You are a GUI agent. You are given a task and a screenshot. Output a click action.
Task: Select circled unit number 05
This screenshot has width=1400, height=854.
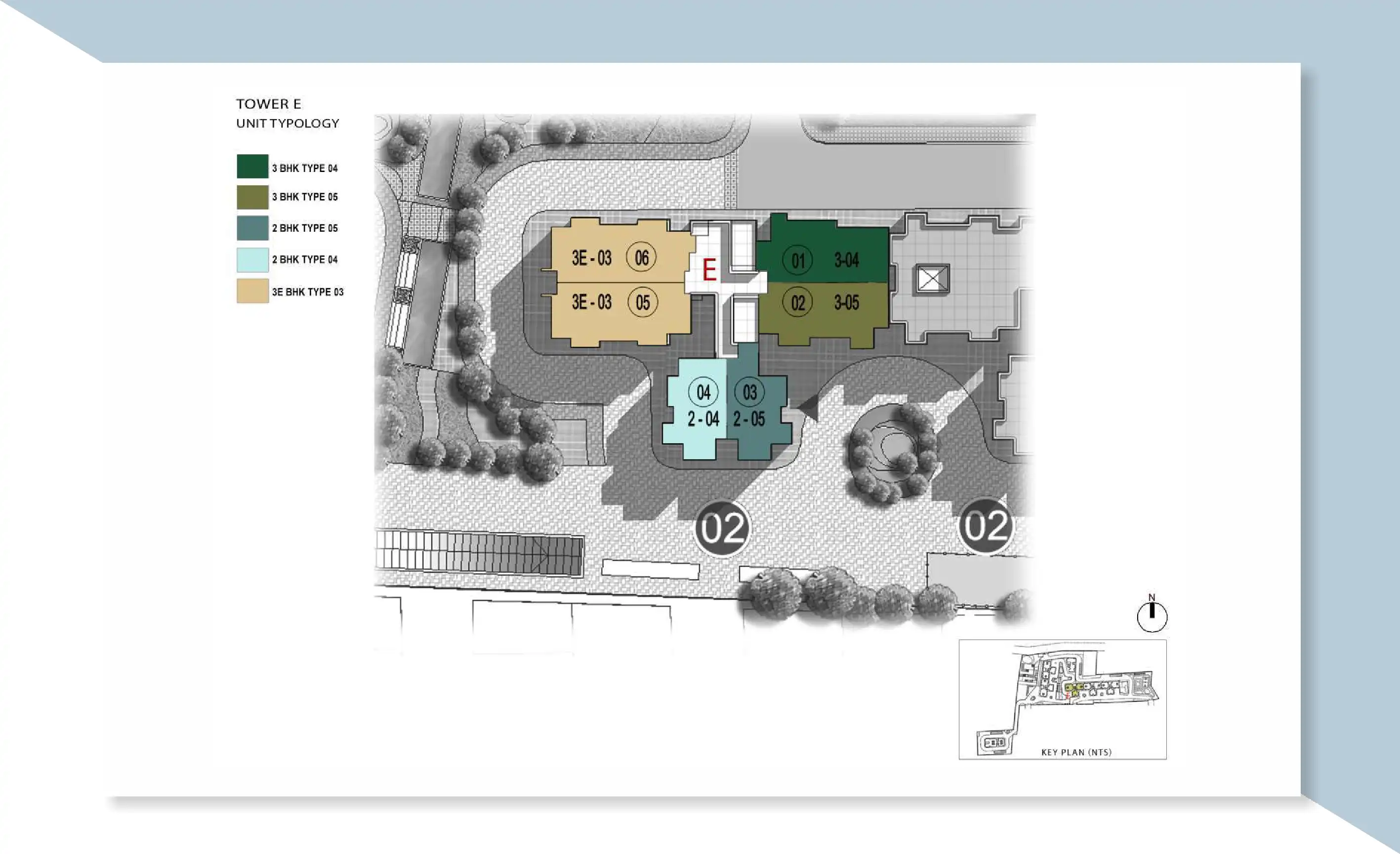(x=642, y=302)
